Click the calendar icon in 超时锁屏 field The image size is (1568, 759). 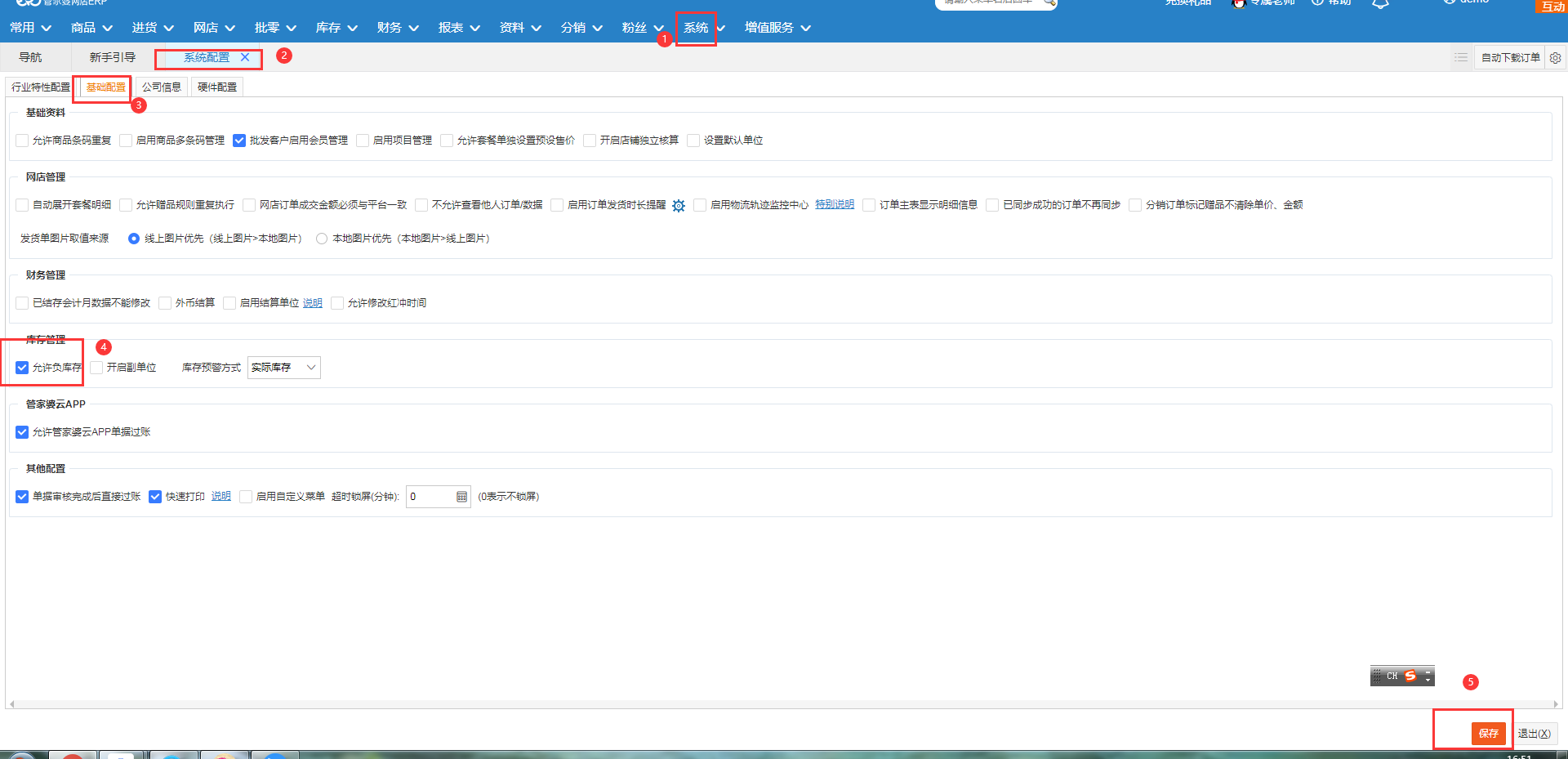[x=461, y=497]
